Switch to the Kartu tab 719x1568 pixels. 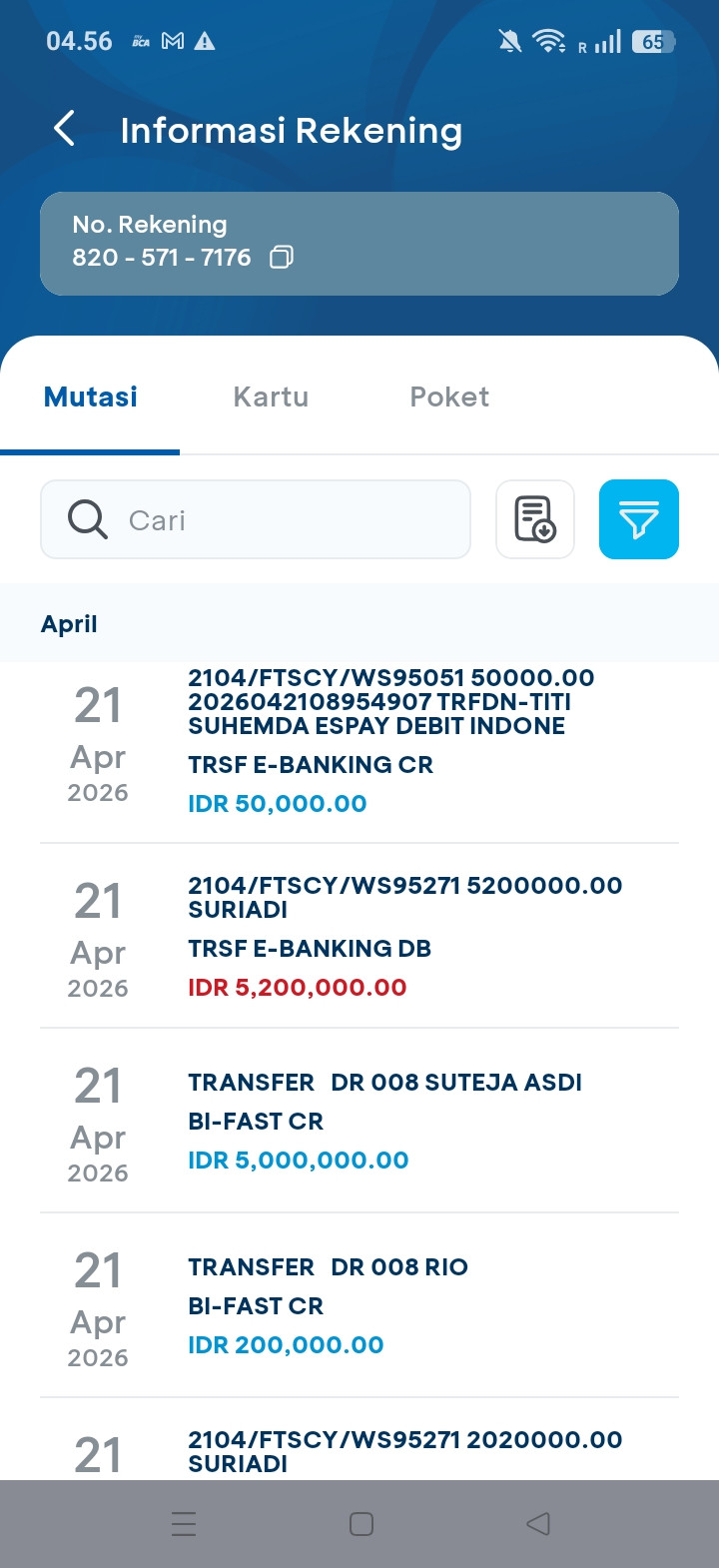coord(271,396)
